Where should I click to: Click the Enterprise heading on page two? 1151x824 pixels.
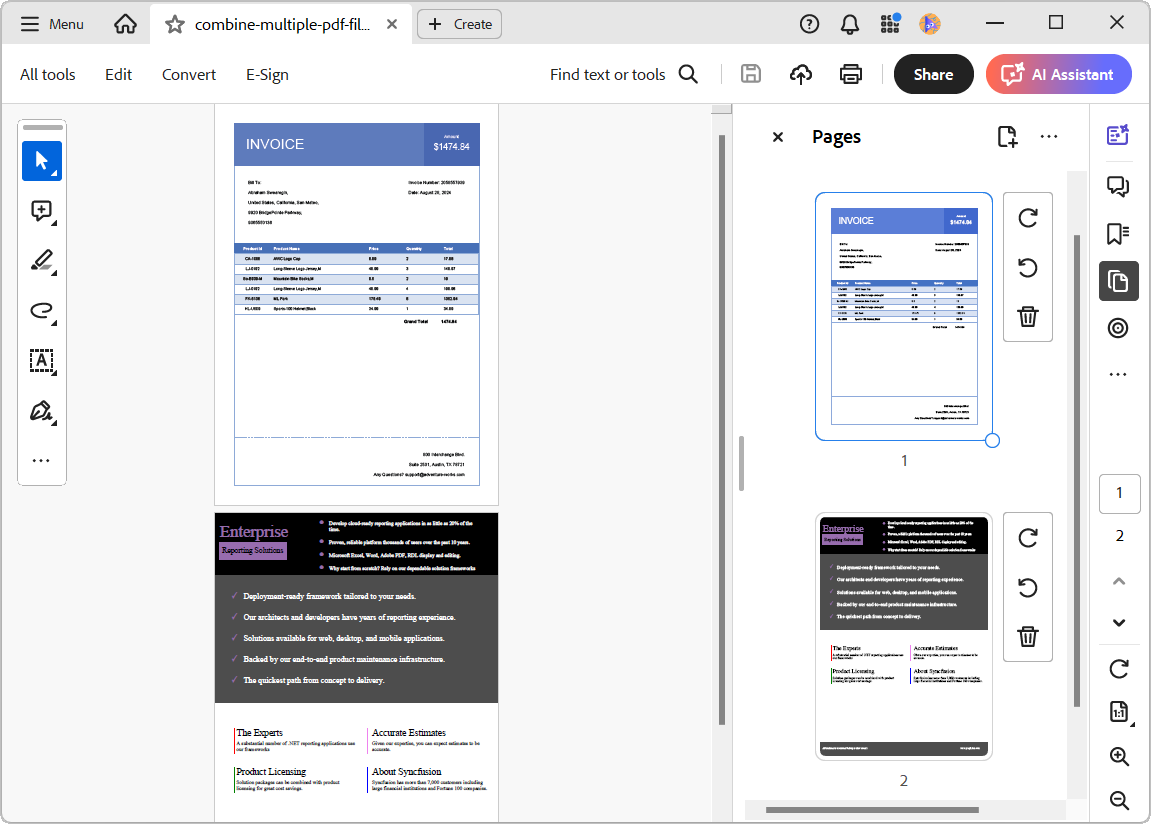click(x=254, y=531)
